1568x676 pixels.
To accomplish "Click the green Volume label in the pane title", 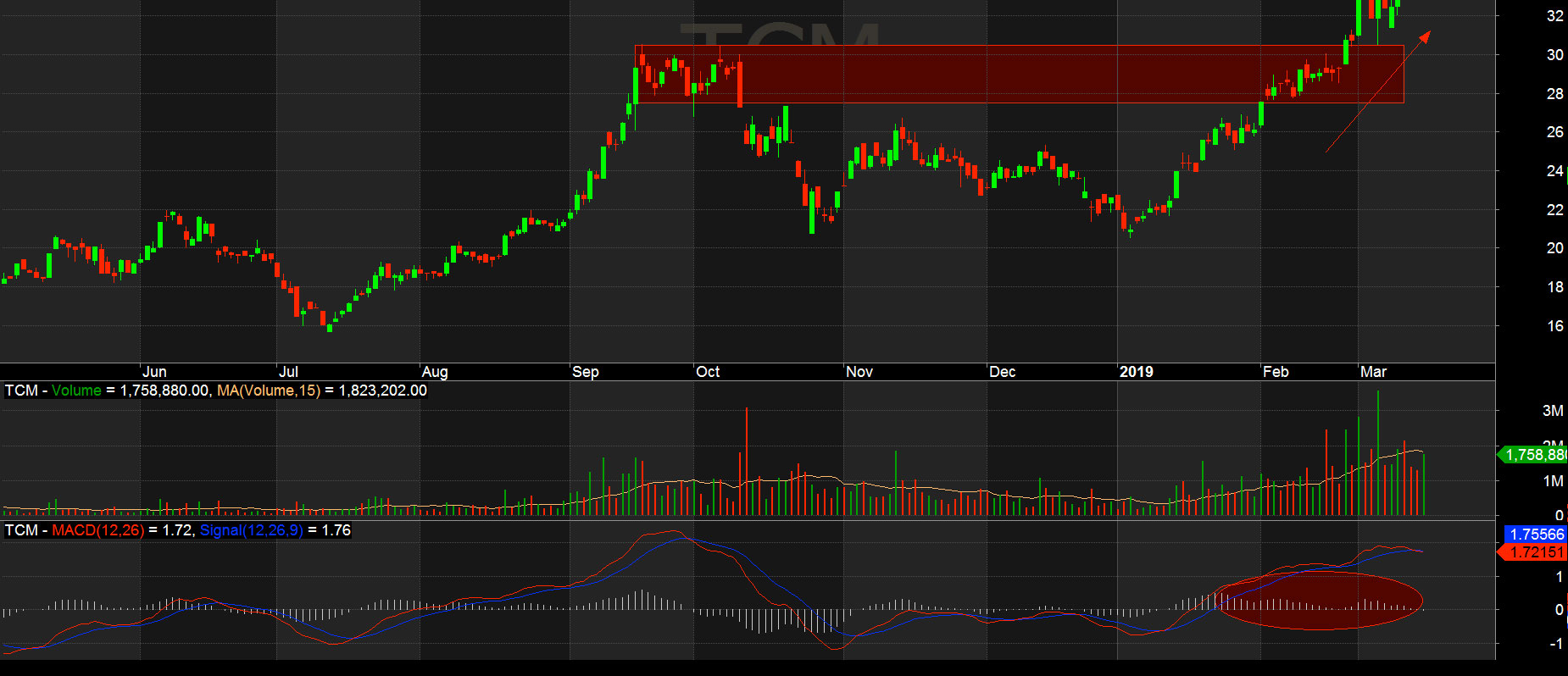I will 76,391.
